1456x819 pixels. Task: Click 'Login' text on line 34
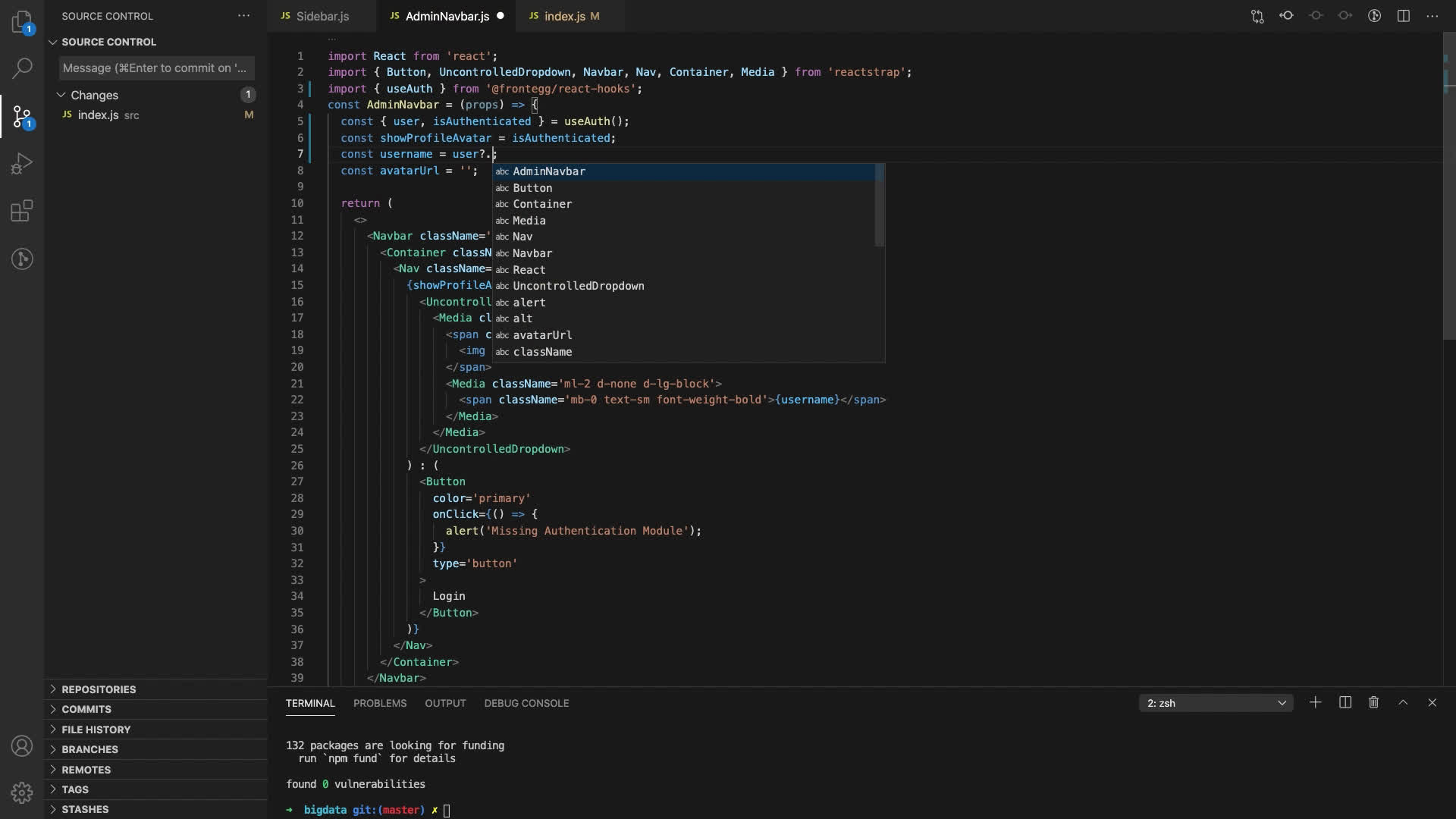pos(449,597)
